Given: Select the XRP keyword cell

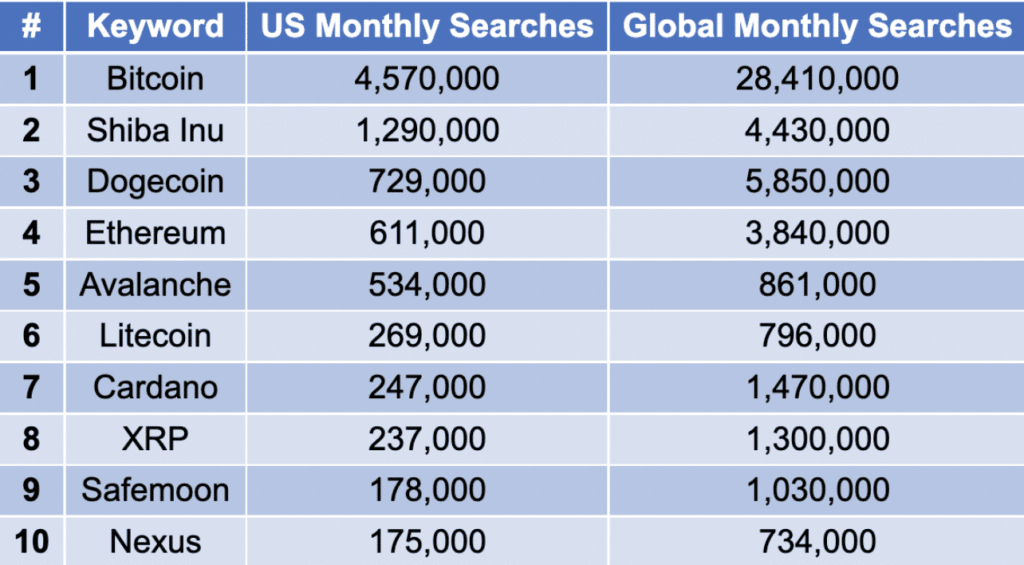Looking at the screenshot, I should click(x=155, y=439).
